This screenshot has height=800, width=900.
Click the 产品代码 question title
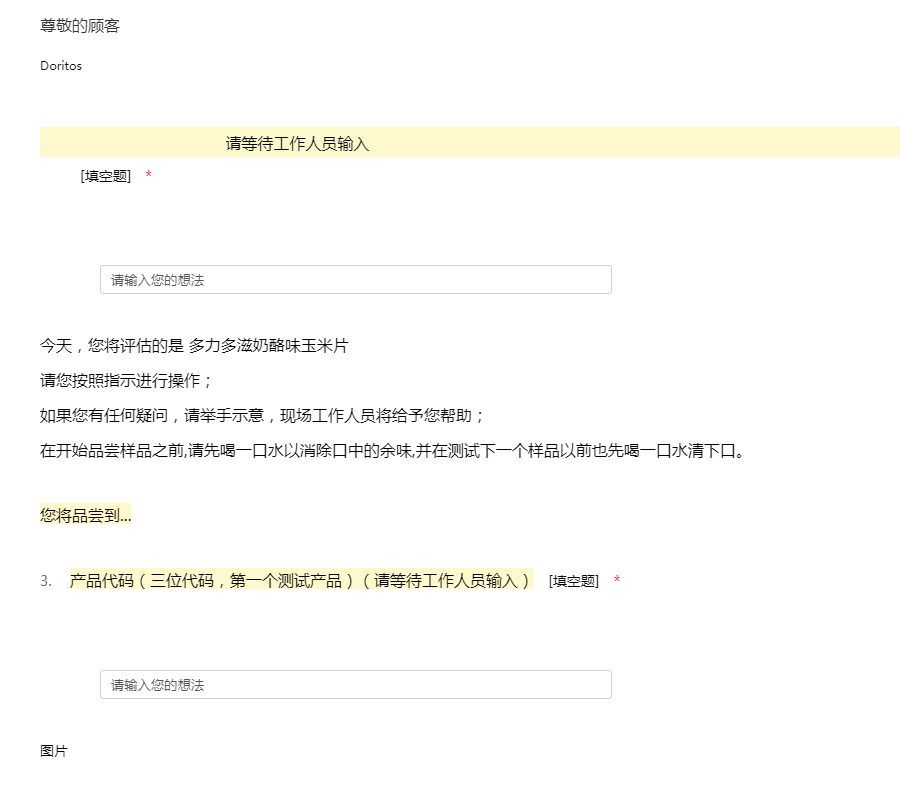[101, 581]
